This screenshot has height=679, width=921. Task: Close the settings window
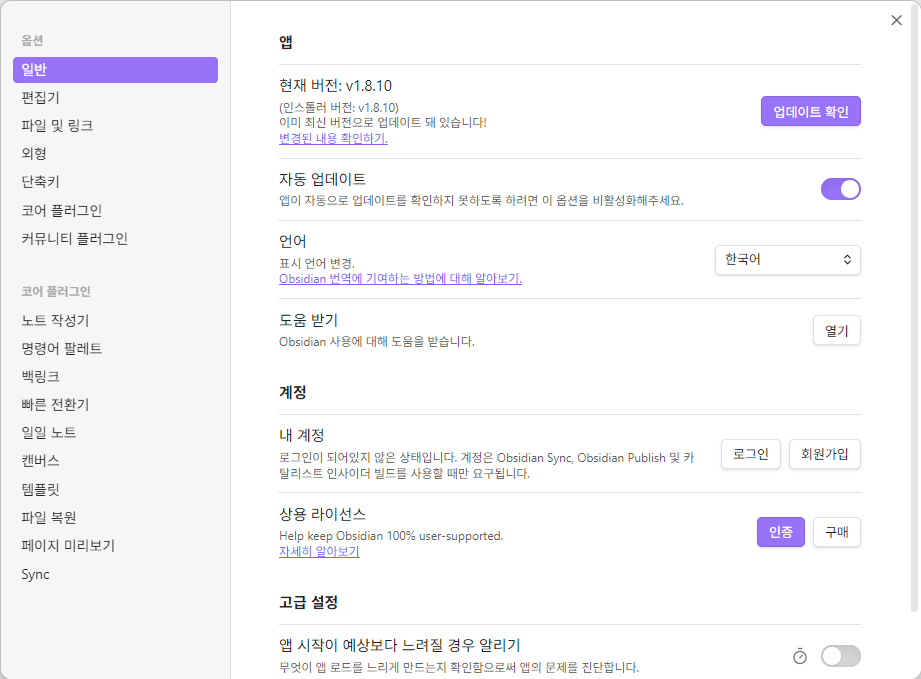(895, 20)
